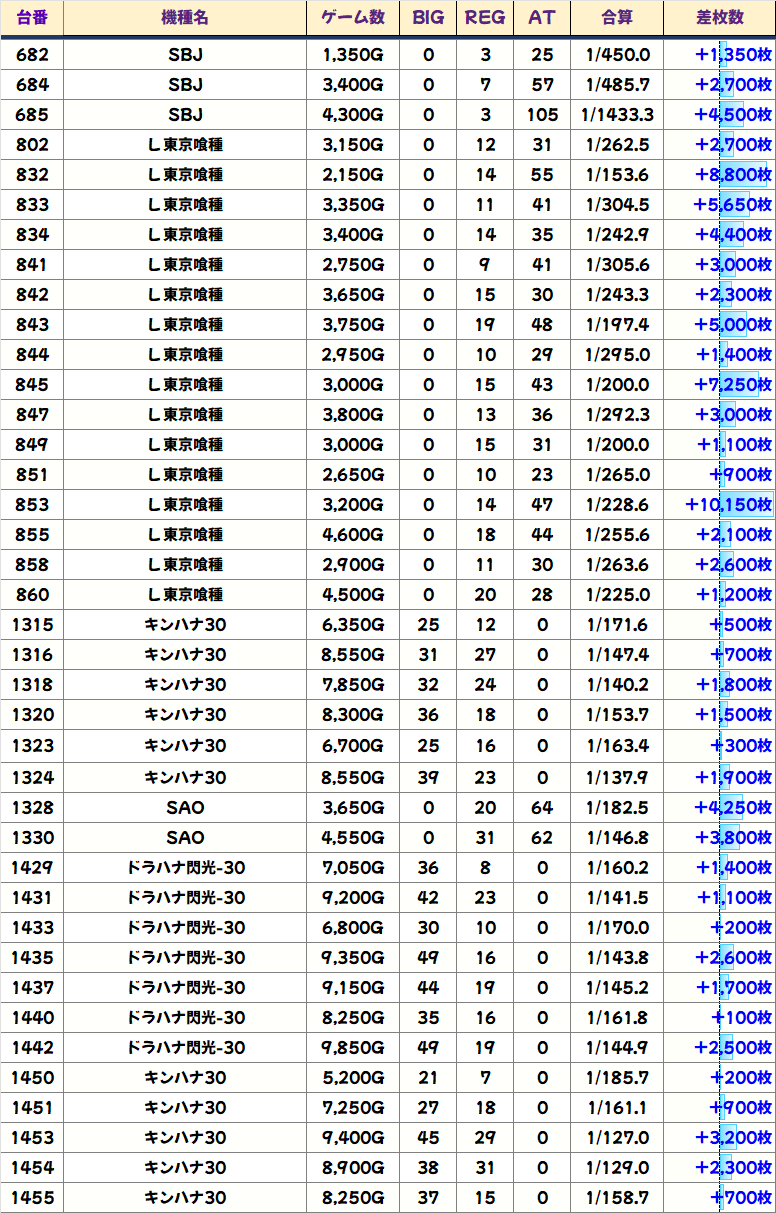Click the 9,850G game count cell
This screenshot has height=1213, width=776.
(353, 1047)
